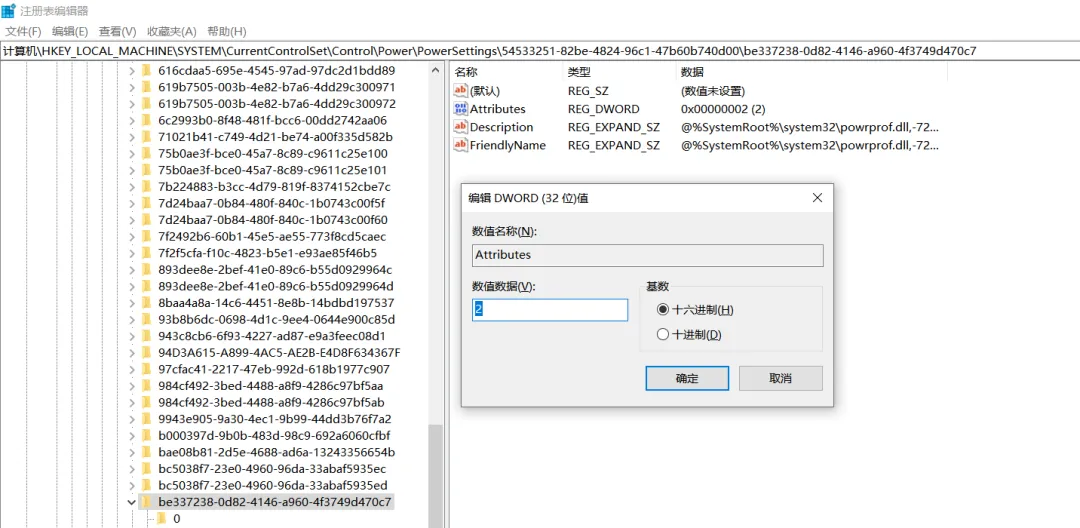This screenshot has height=528, width=1080.
Task: Expand the 984cf492-3bed-4488-a8f9-4286c97bf5aa key
Action: click(x=132, y=386)
